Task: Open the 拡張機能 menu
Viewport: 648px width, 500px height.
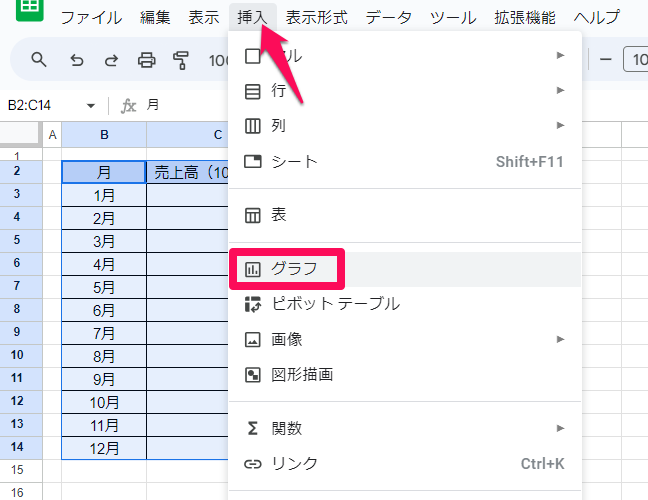Action: (x=525, y=17)
